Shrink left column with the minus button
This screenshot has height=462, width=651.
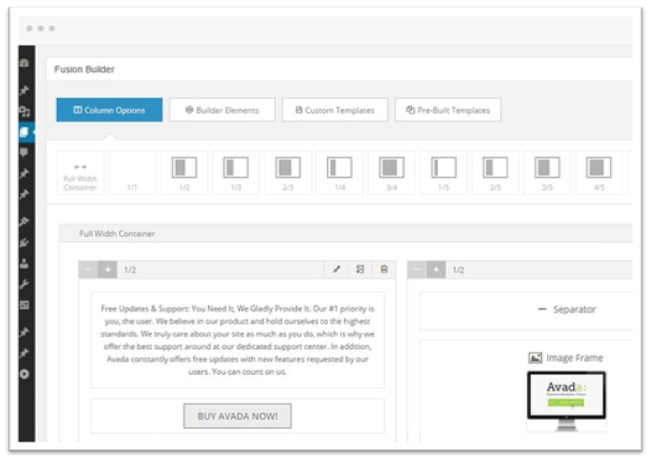[89, 270]
